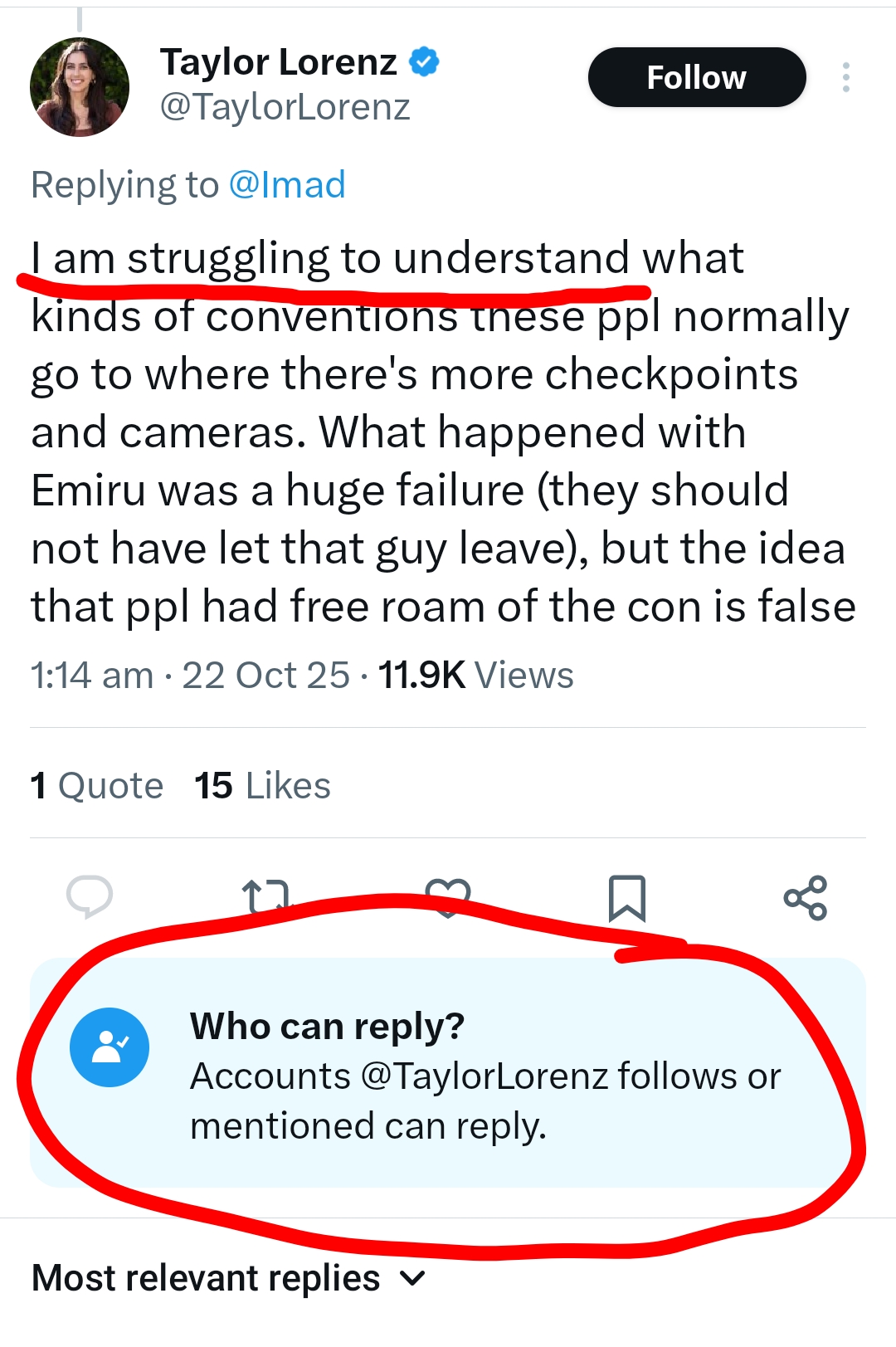Open the 1 Quote list
This screenshot has width=896, height=1347.
click(97, 786)
